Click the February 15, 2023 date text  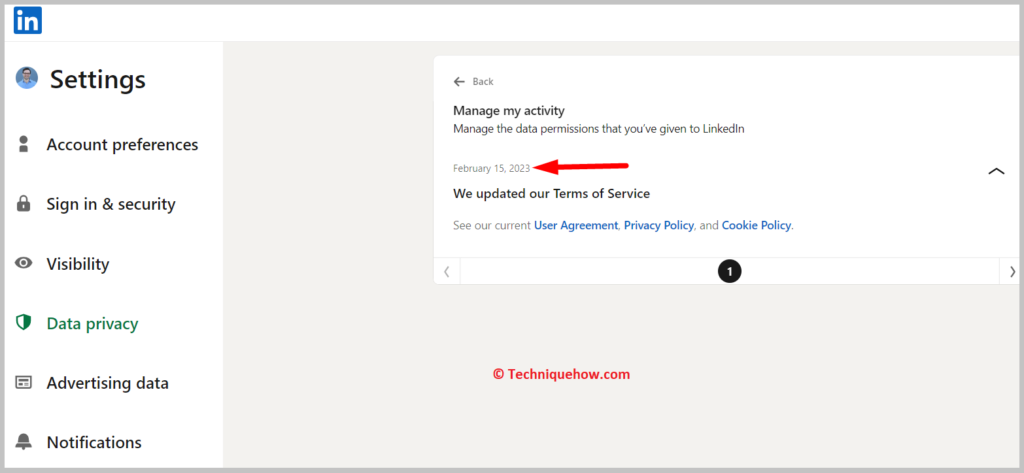[492, 169]
